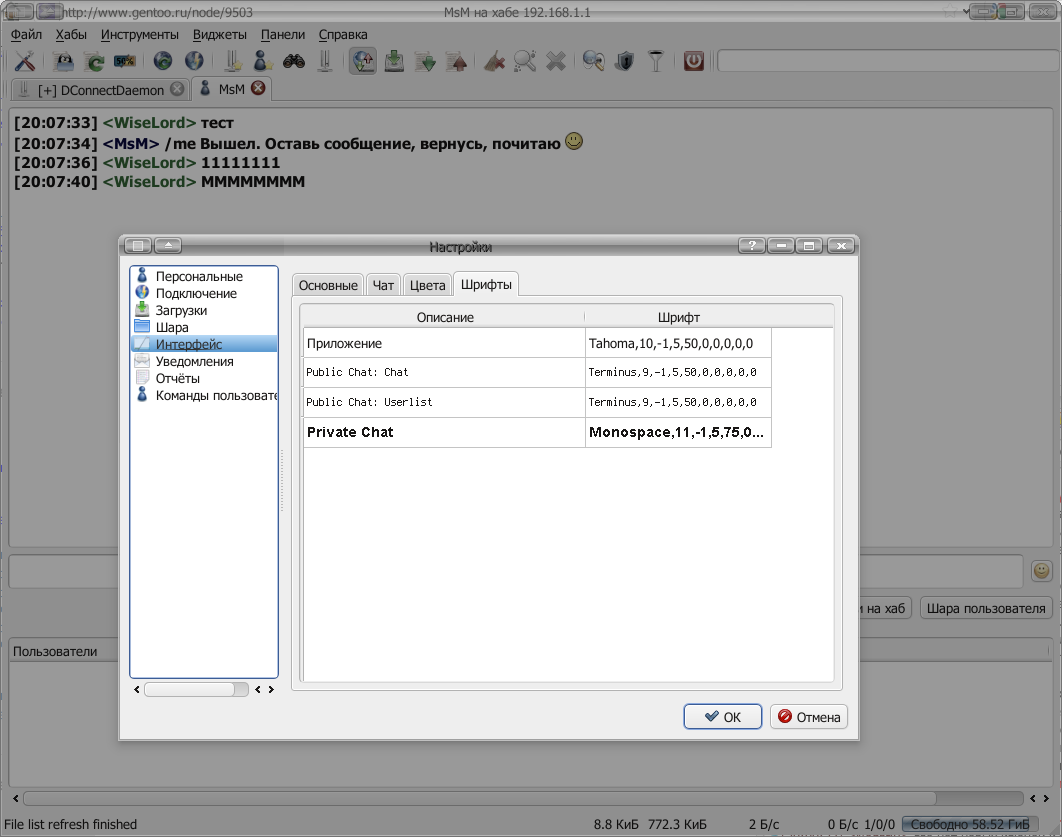
Task: Open the Файл menu
Action: [26, 35]
